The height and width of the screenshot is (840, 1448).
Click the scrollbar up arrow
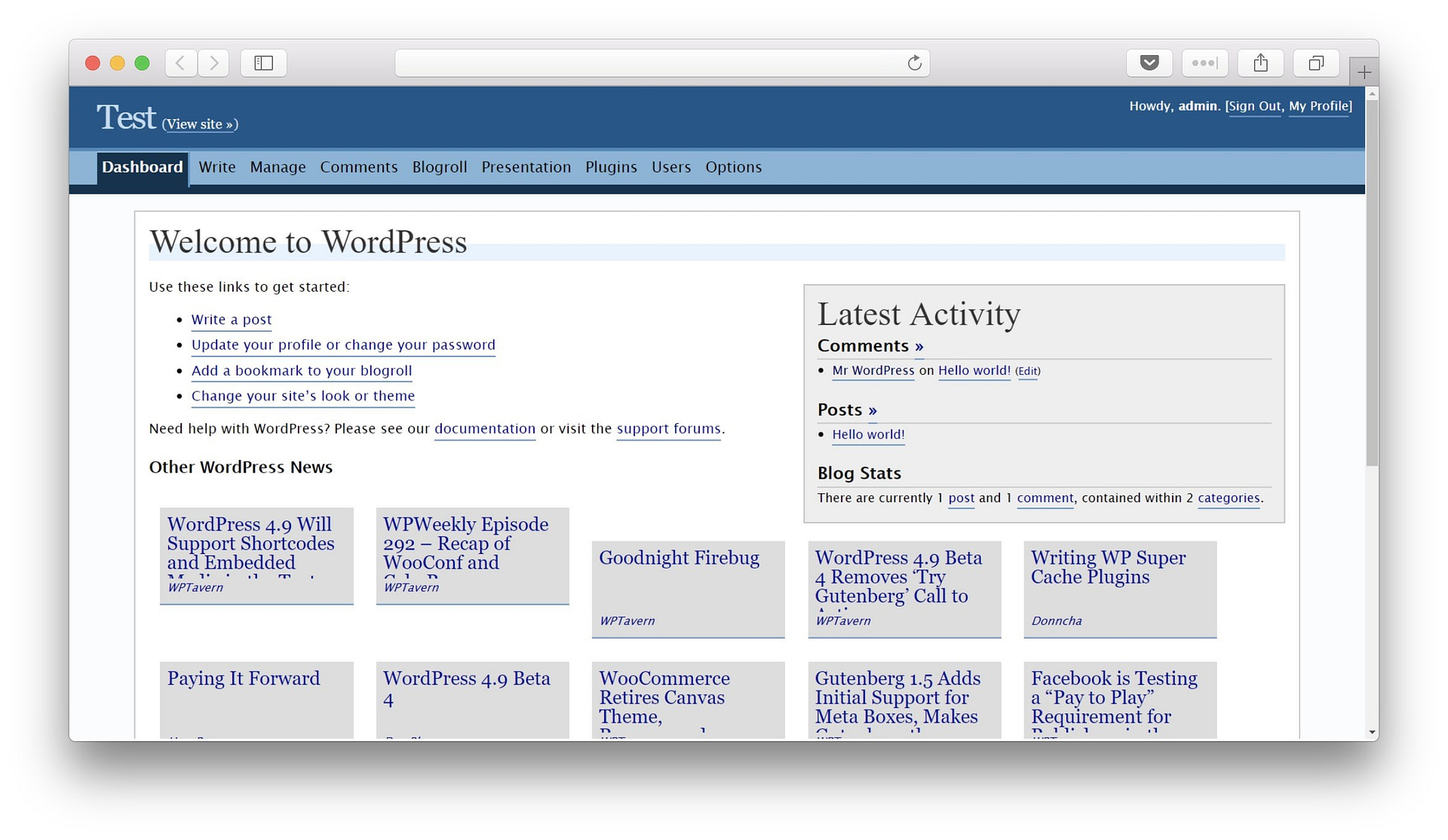tap(1372, 94)
